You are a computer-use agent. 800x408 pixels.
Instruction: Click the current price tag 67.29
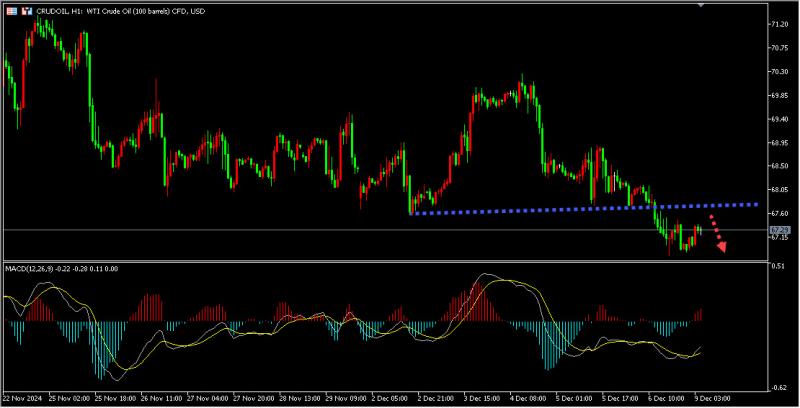pyautogui.click(x=780, y=230)
